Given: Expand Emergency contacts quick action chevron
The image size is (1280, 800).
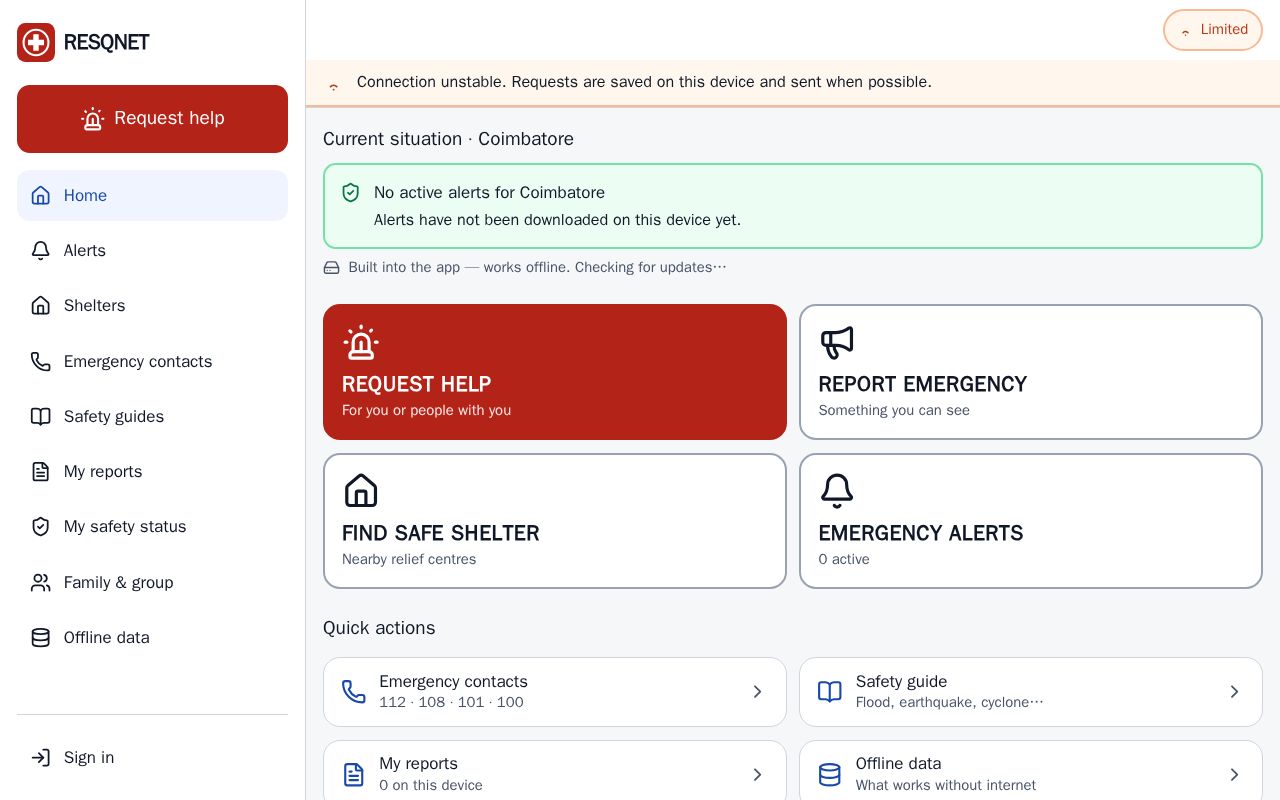Looking at the screenshot, I should (757, 692).
